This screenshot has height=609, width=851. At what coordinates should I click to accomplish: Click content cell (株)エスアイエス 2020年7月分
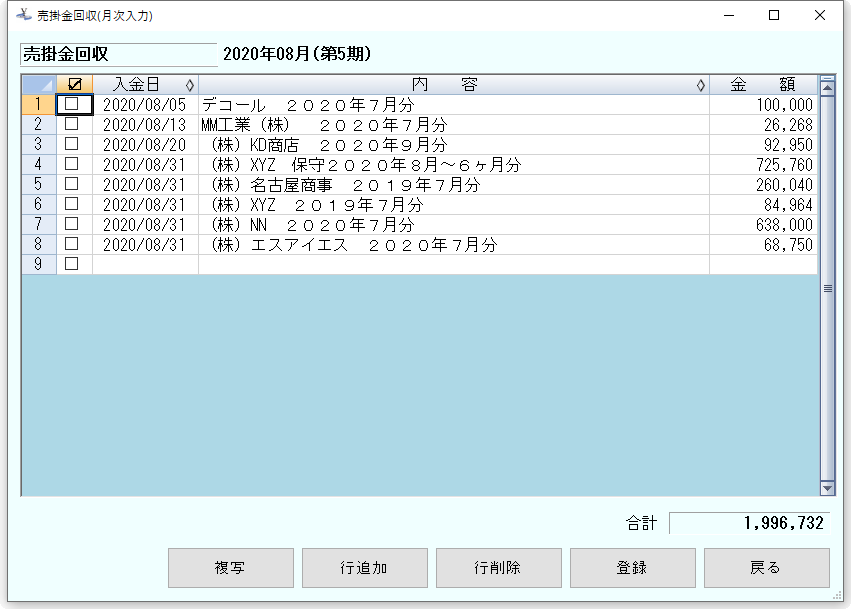tap(454, 244)
